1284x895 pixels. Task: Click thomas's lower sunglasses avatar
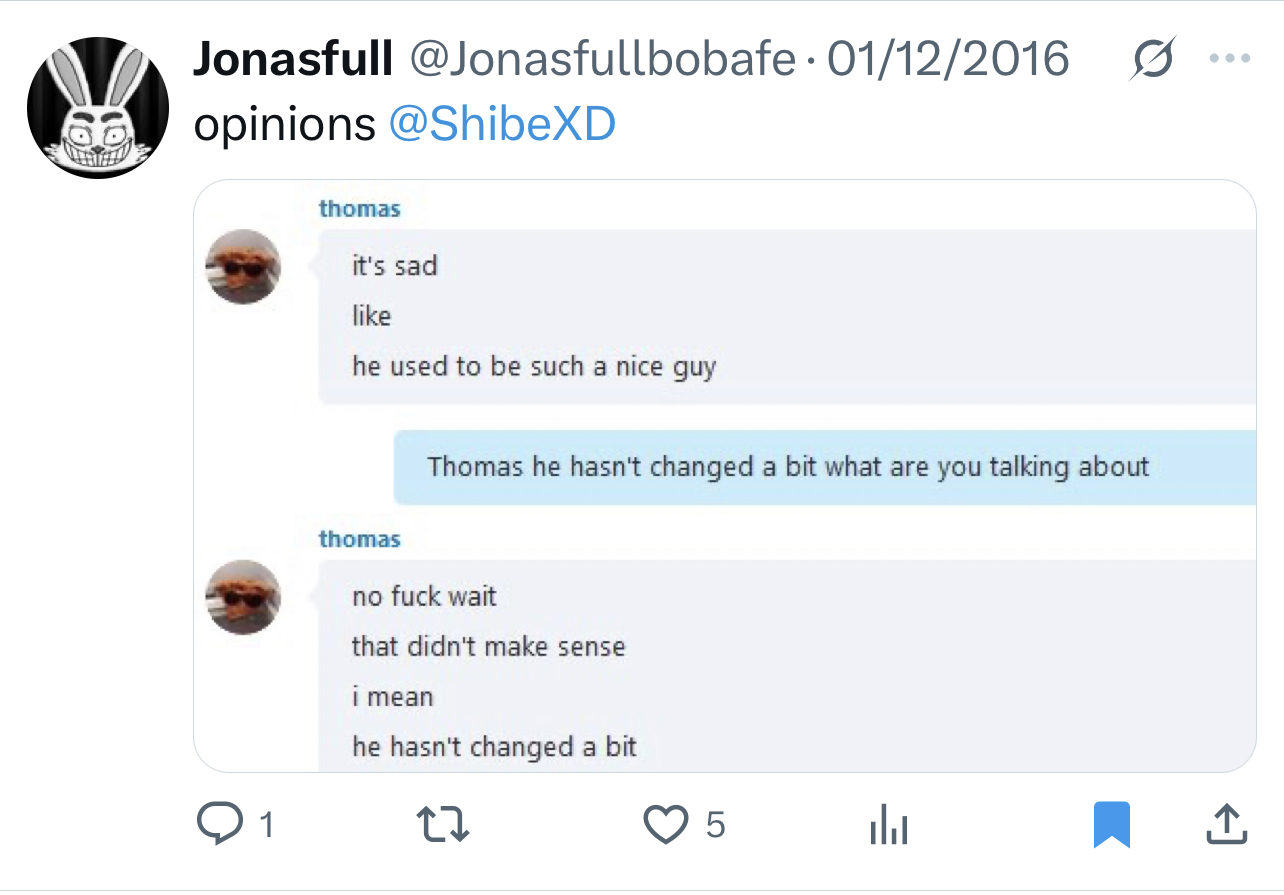[243, 597]
